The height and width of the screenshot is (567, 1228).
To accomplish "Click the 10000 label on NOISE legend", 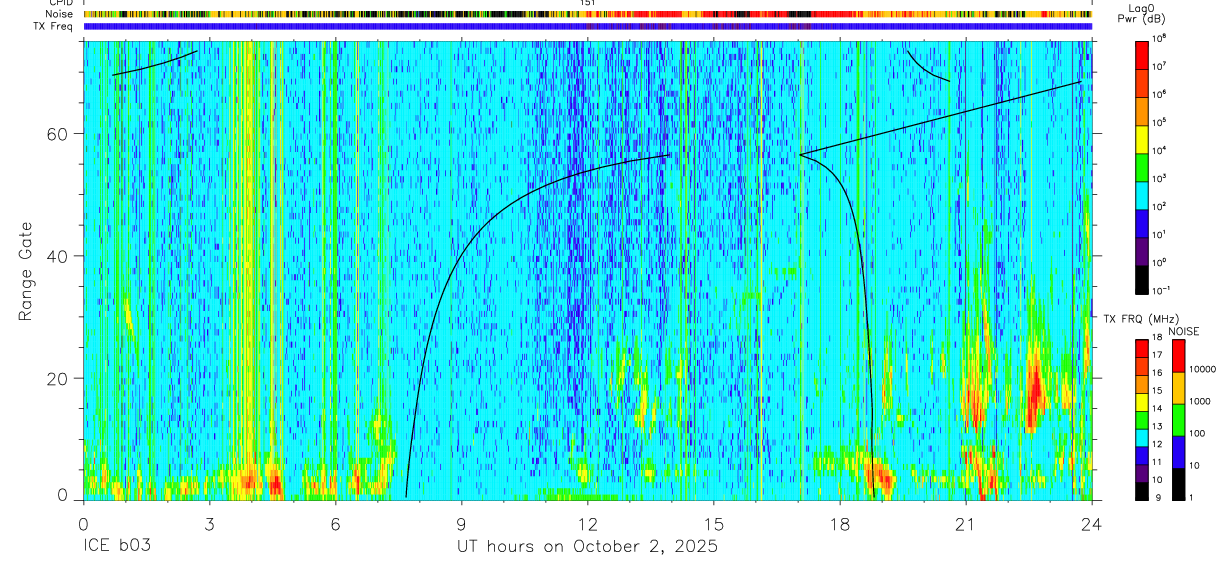I will point(1204,369).
